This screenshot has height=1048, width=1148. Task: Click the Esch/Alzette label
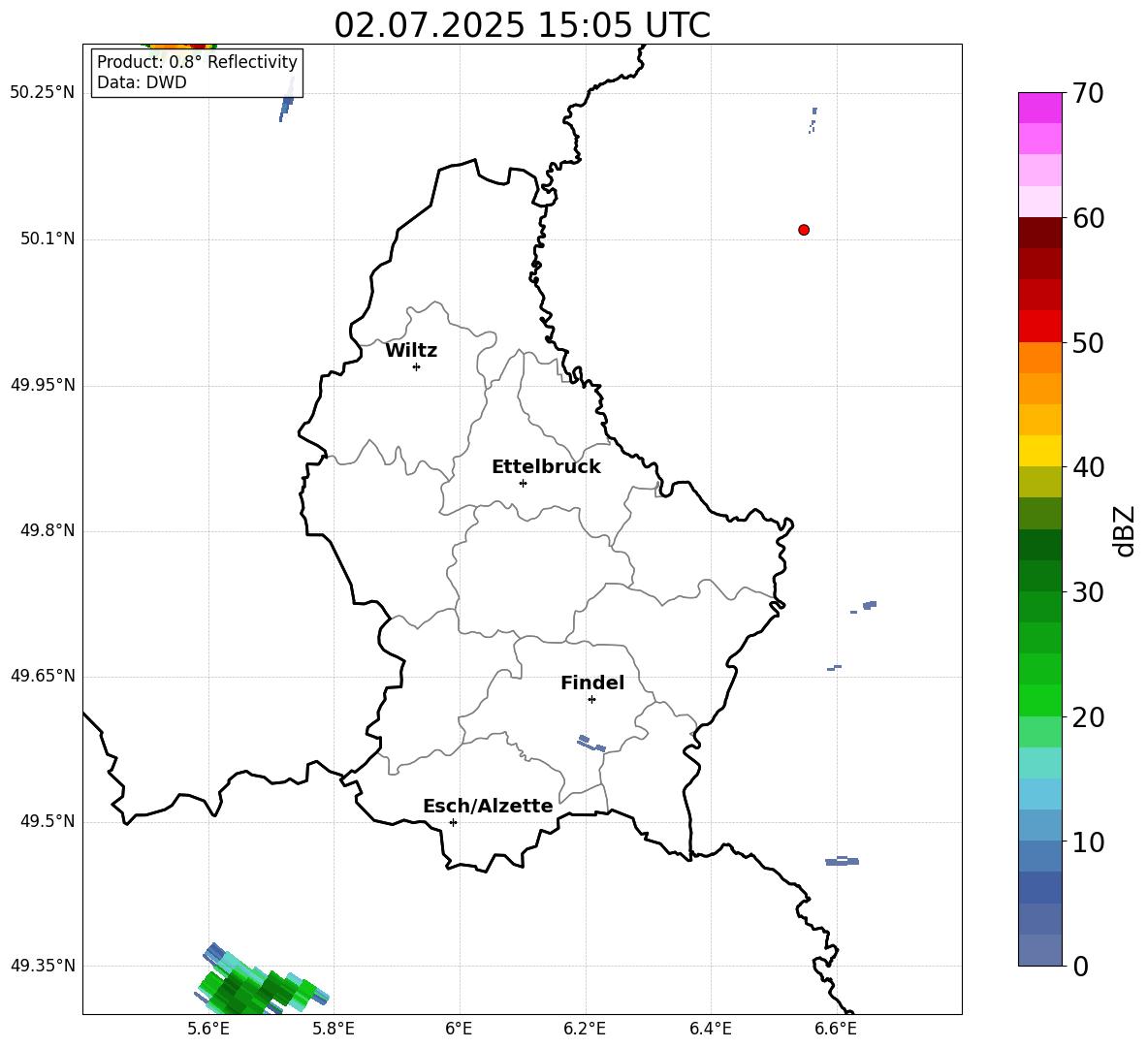pos(488,807)
